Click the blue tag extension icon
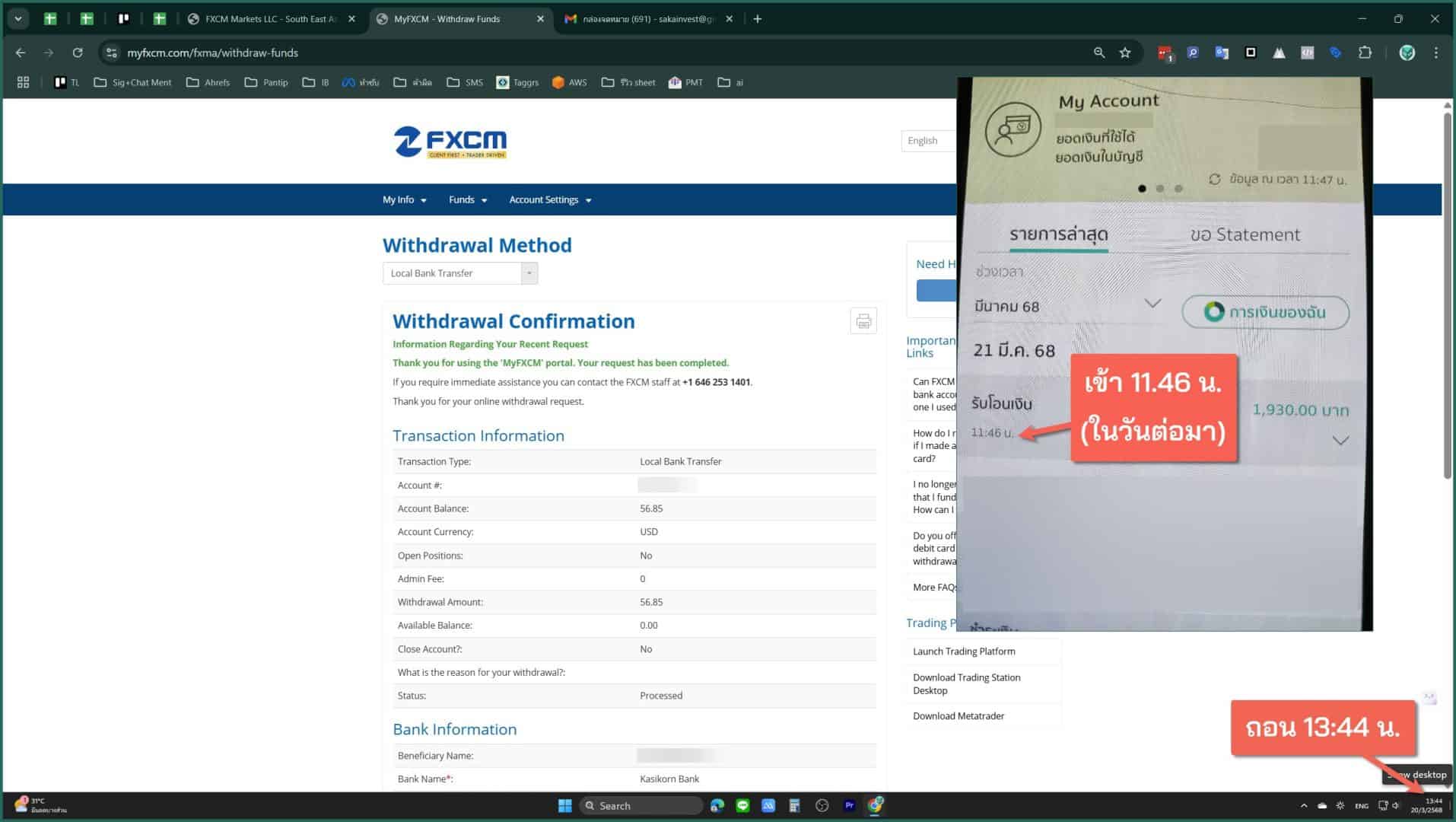 [1336, 53]
